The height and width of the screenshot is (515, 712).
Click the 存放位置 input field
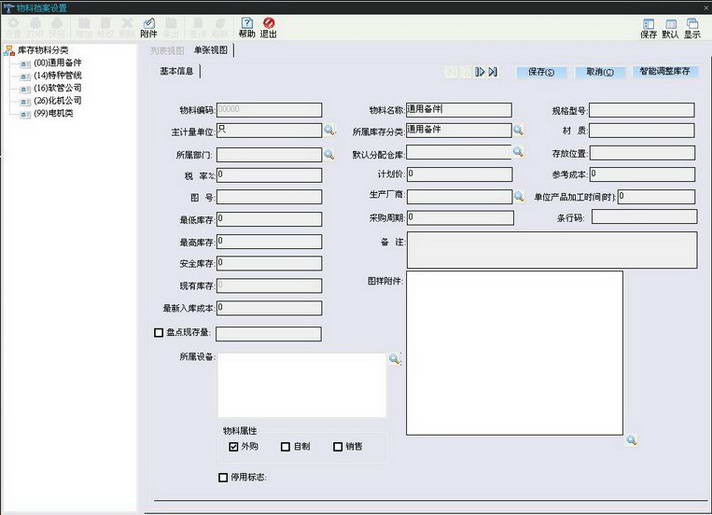(x=642, y=153)
